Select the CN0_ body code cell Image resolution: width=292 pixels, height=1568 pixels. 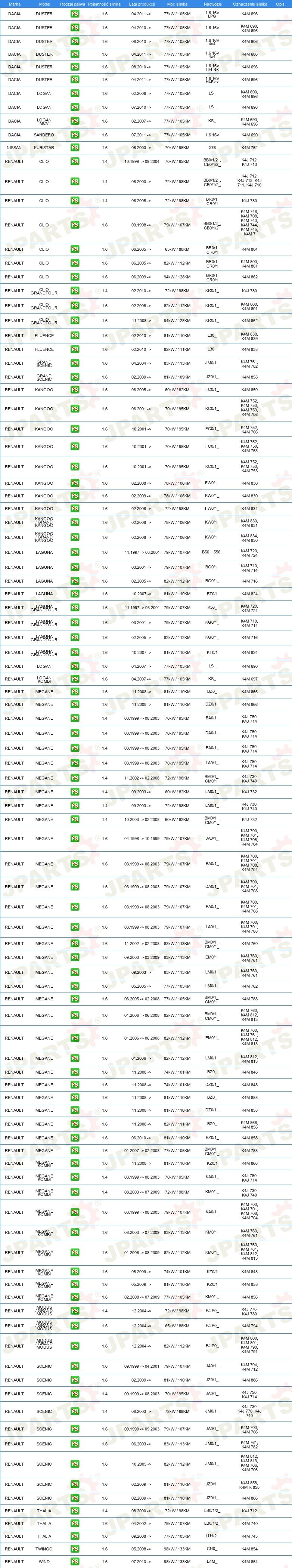click(x=212, y=1549)
